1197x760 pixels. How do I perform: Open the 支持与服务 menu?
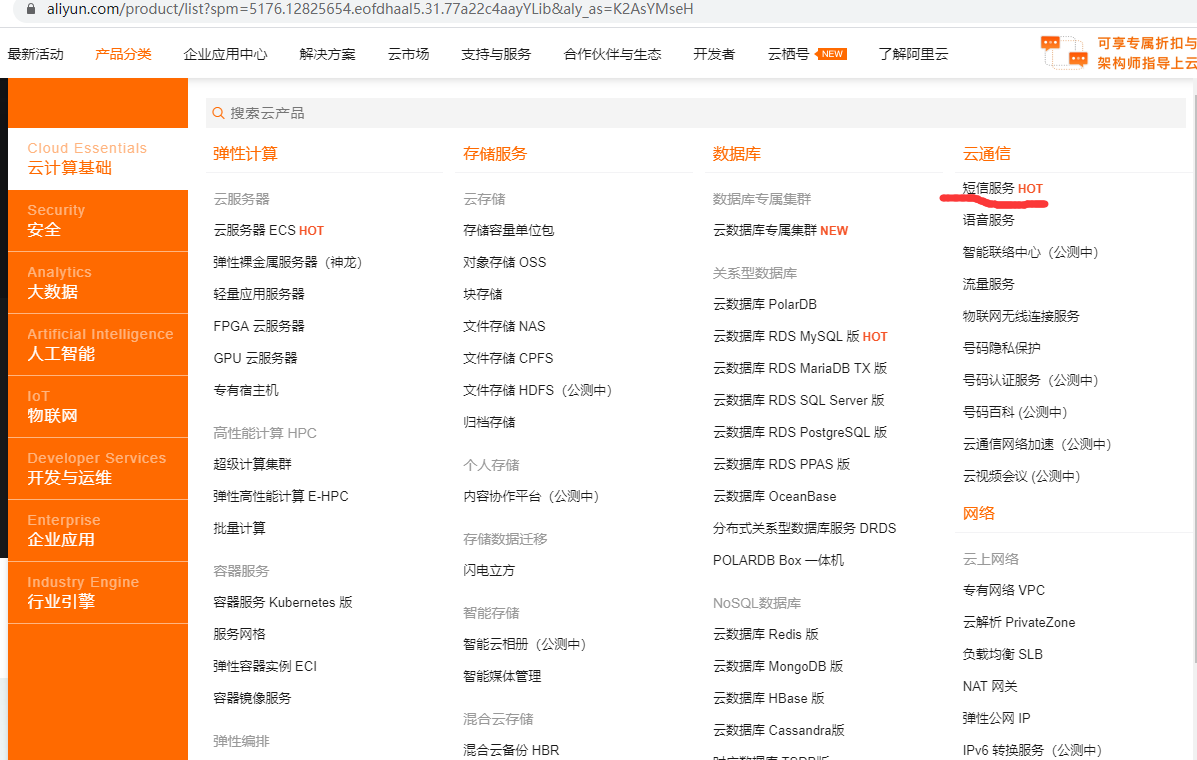(496, 54)
